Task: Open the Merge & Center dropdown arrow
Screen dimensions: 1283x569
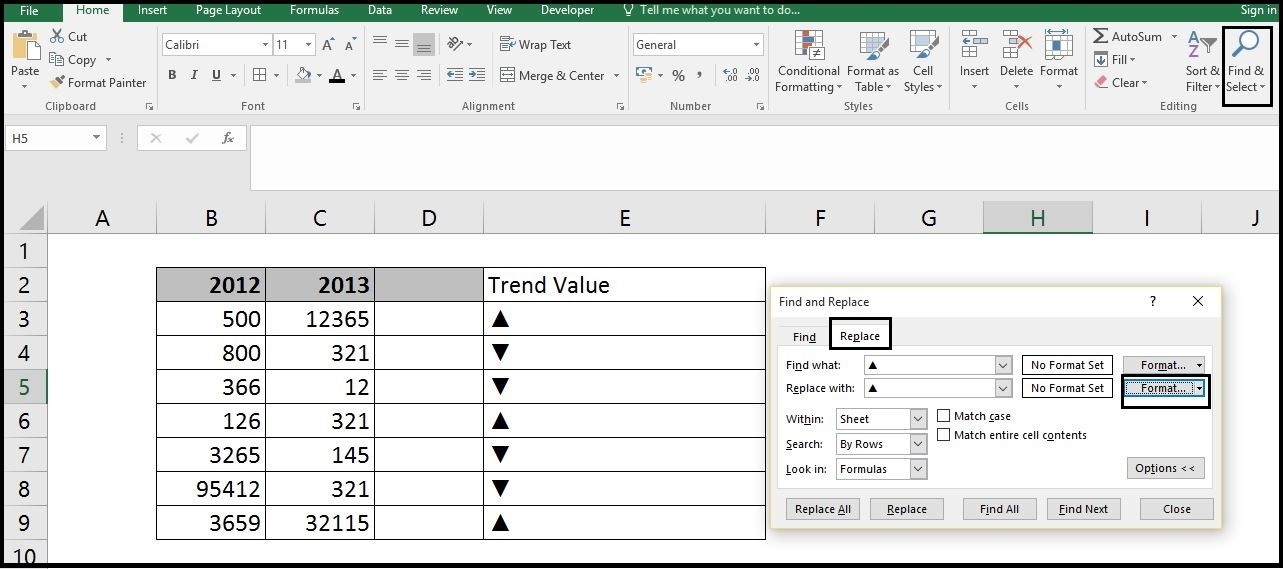Action: click(616, 76)
